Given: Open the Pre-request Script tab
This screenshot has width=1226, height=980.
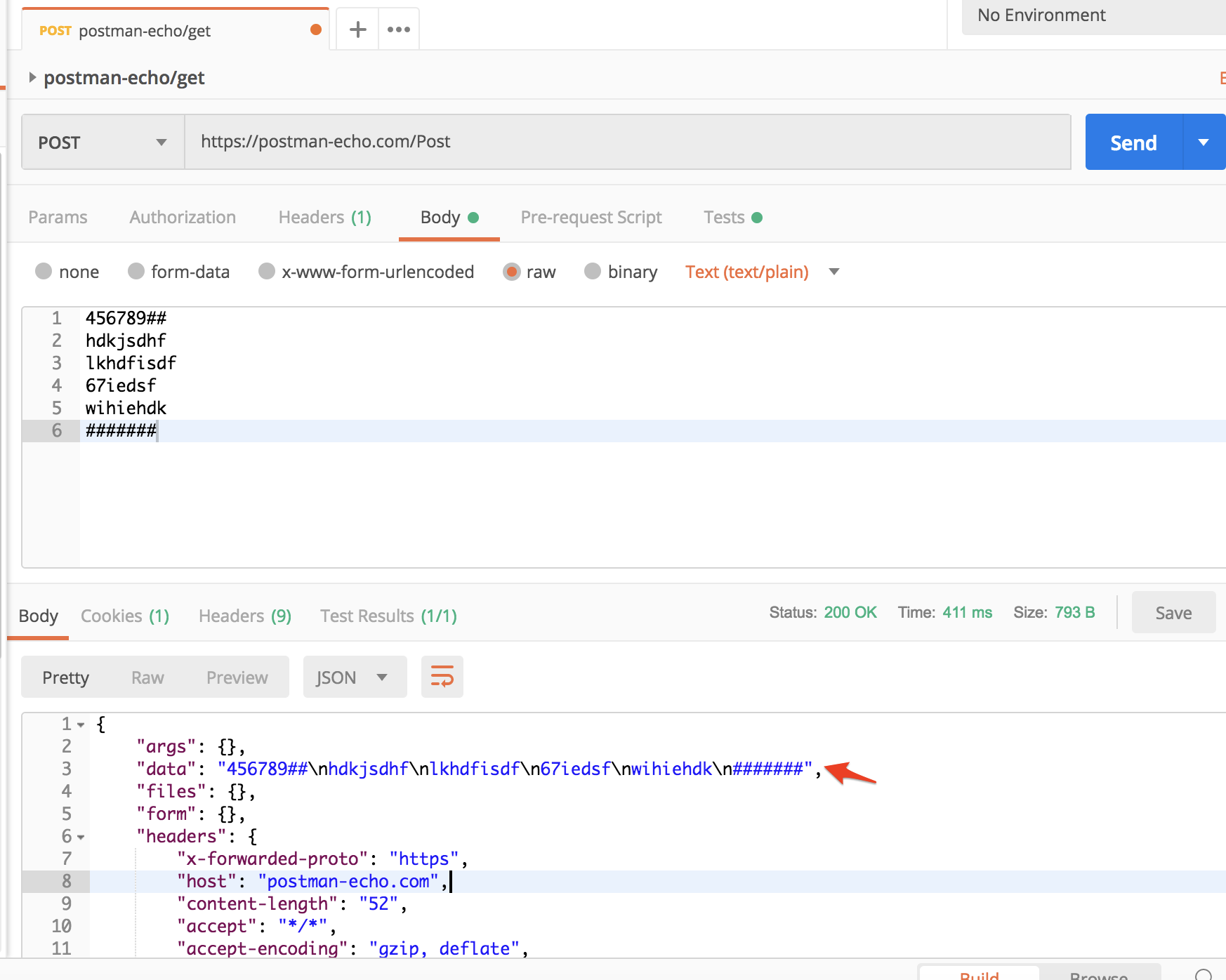Looking at the screenshot, I should (x=591, y=217).
